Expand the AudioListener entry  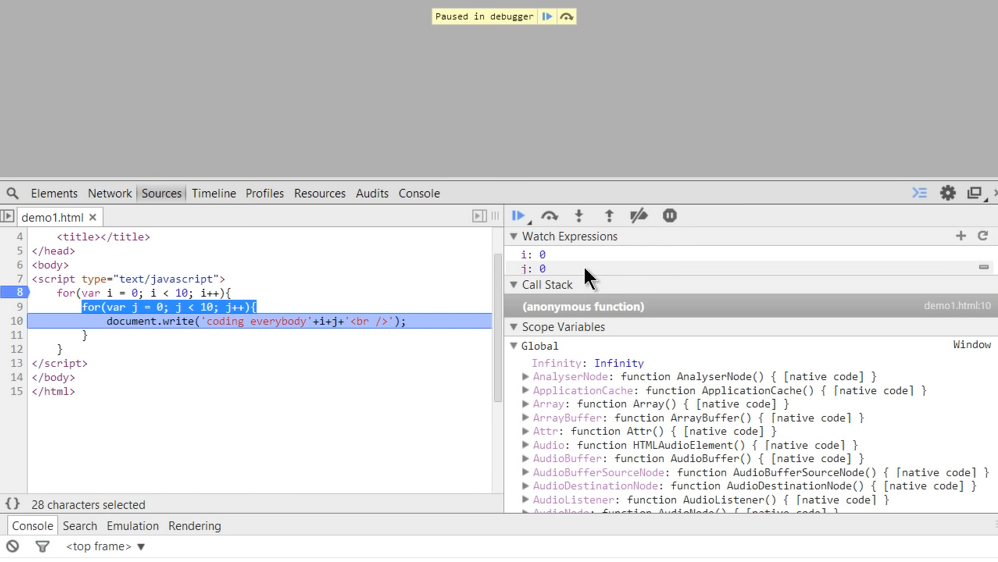526,500
